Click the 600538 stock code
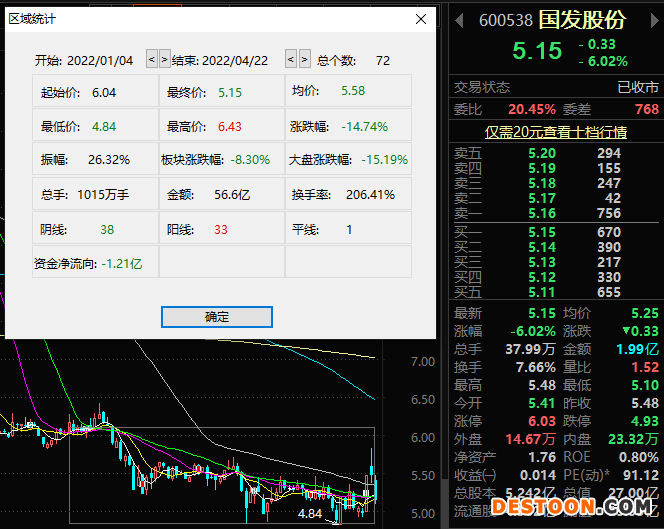 coord(505,20)
